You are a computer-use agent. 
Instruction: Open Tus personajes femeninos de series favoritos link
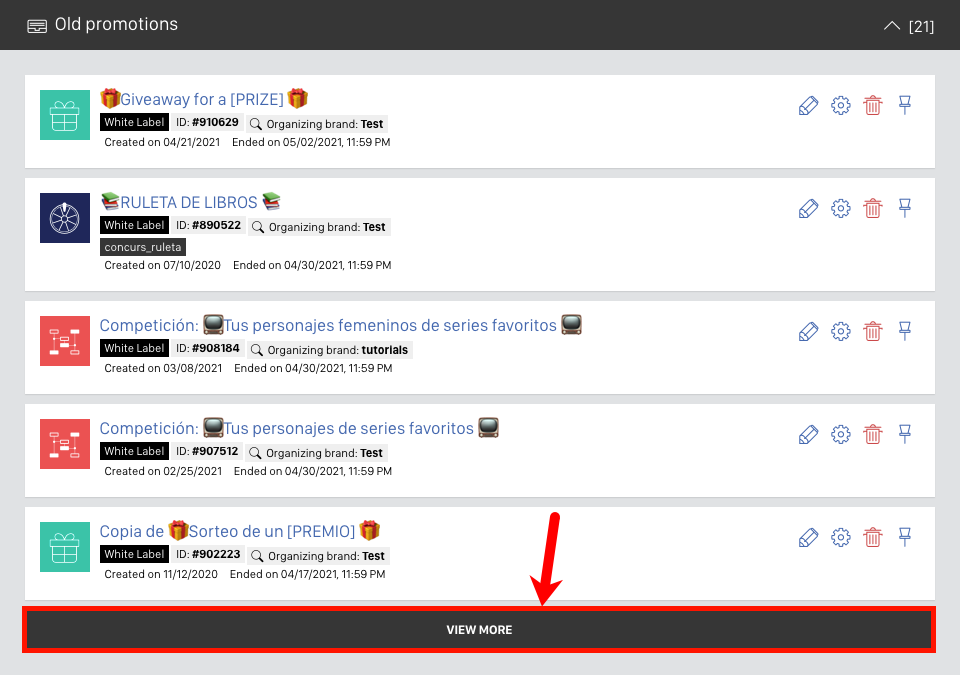341,325
